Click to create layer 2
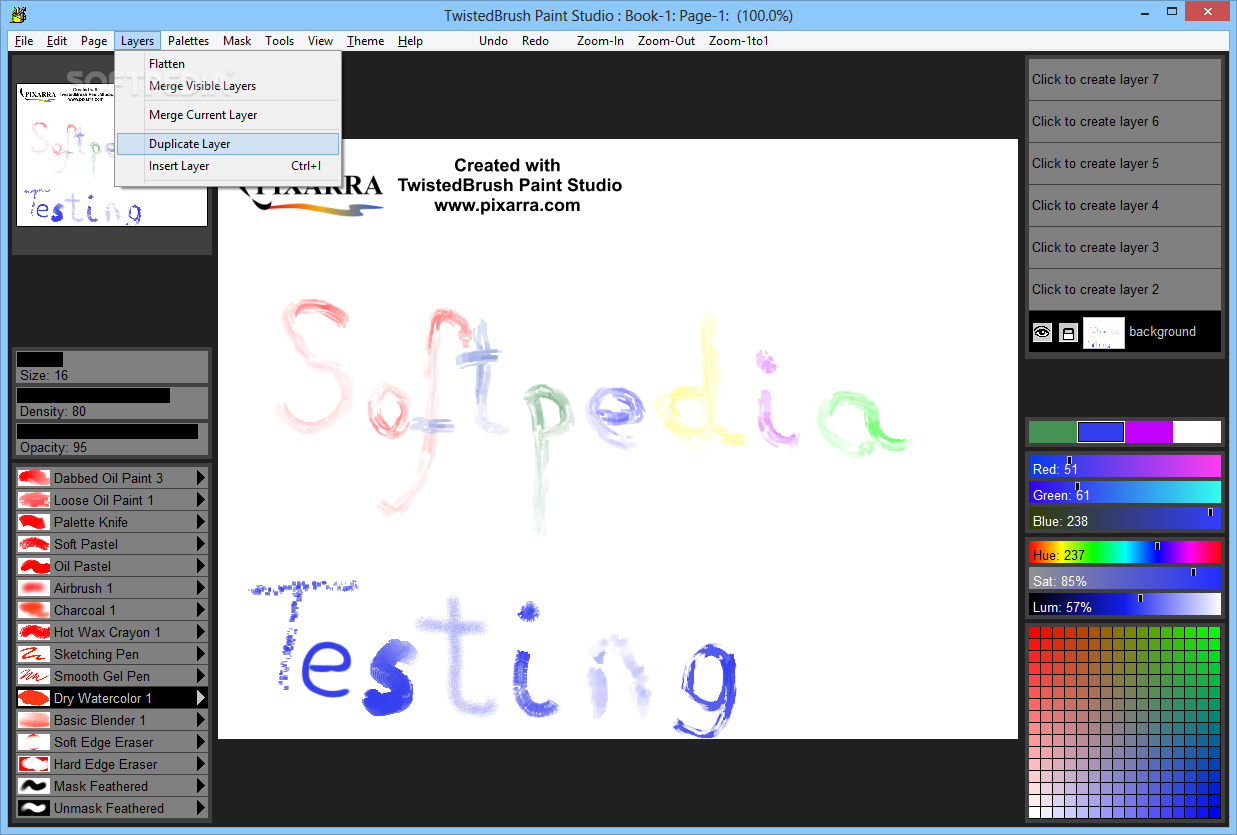 coord(1125,289)
